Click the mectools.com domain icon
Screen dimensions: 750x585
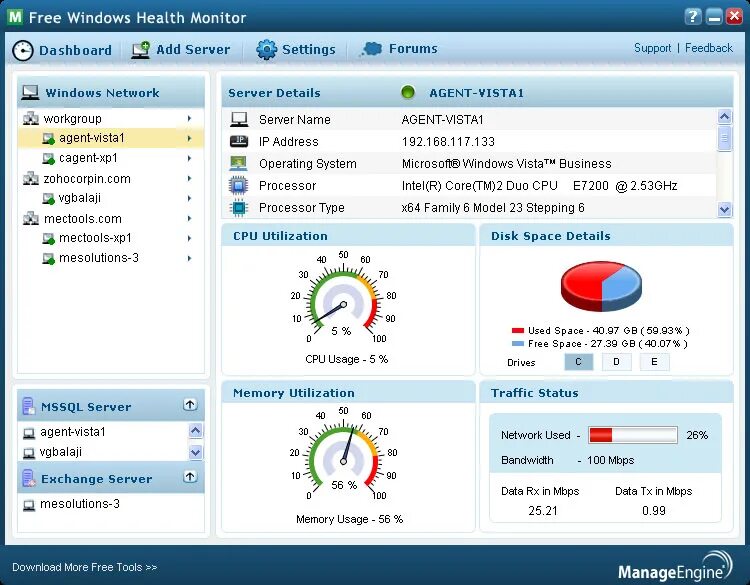click(31, 219)
